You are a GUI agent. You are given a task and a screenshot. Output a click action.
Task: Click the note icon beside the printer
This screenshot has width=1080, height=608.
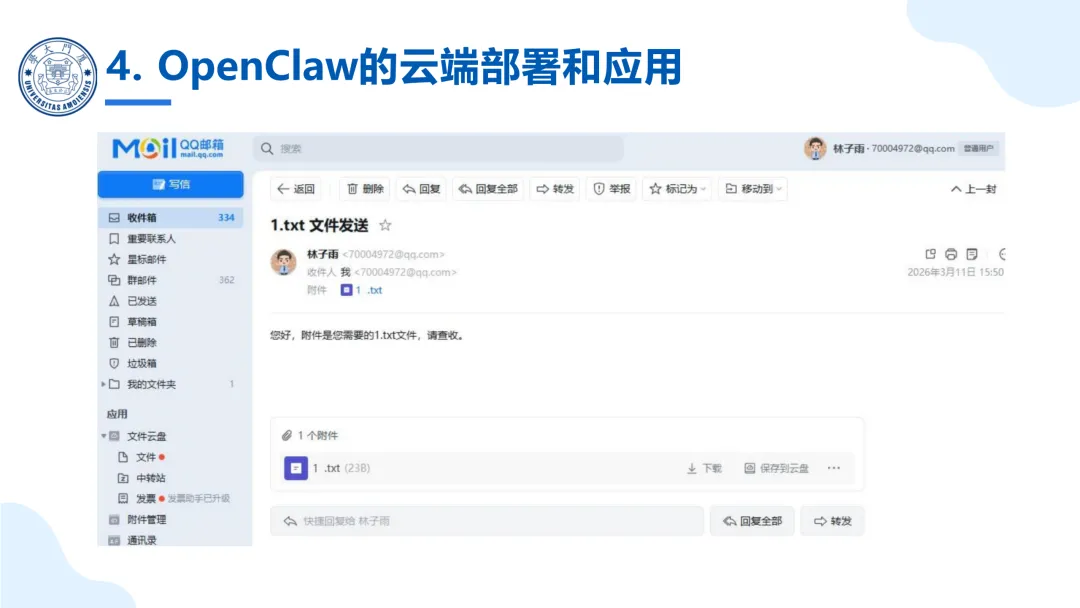pyautogui.click(x=972, y=254)
